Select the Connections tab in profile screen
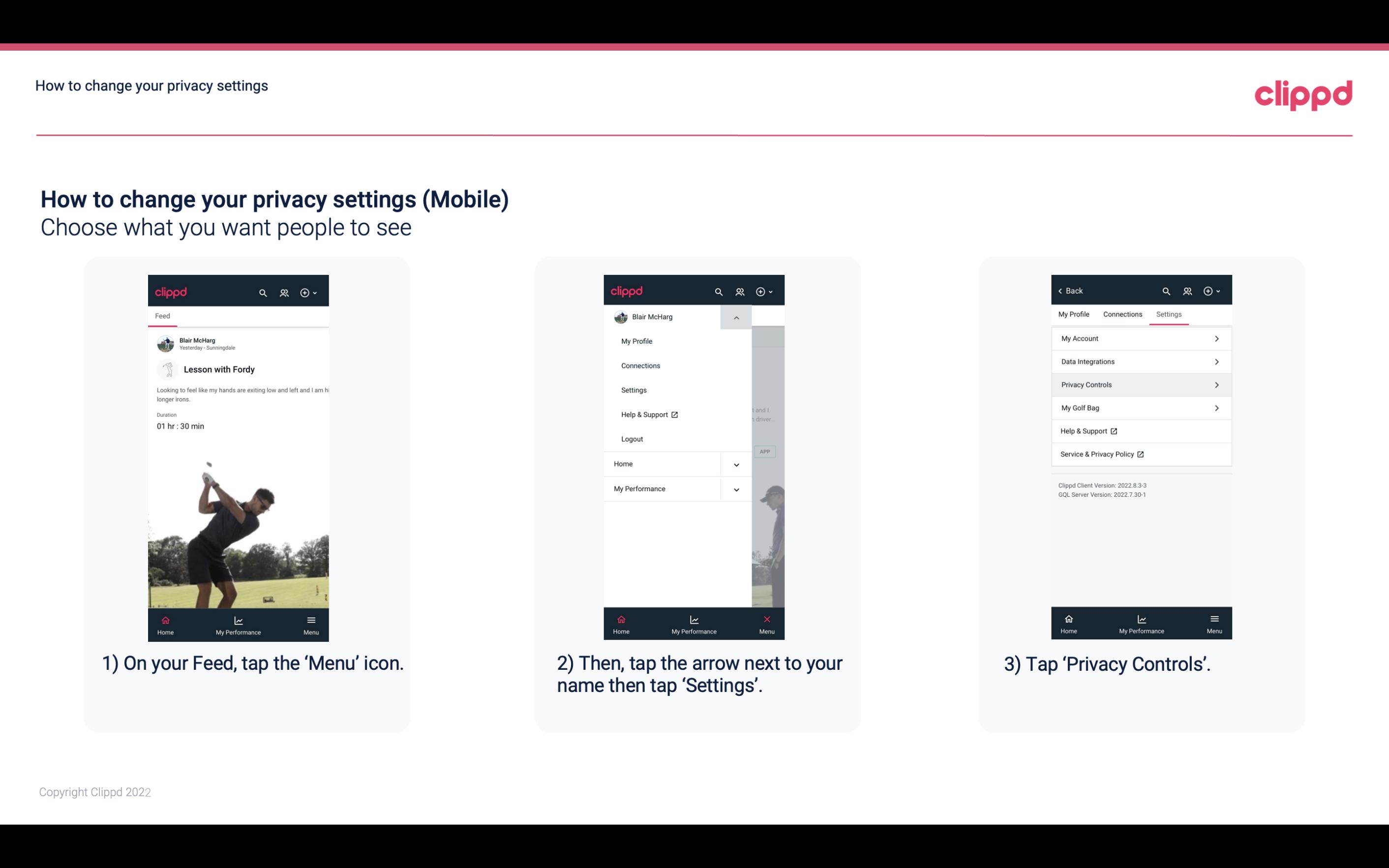 (x=1123, y=314)
